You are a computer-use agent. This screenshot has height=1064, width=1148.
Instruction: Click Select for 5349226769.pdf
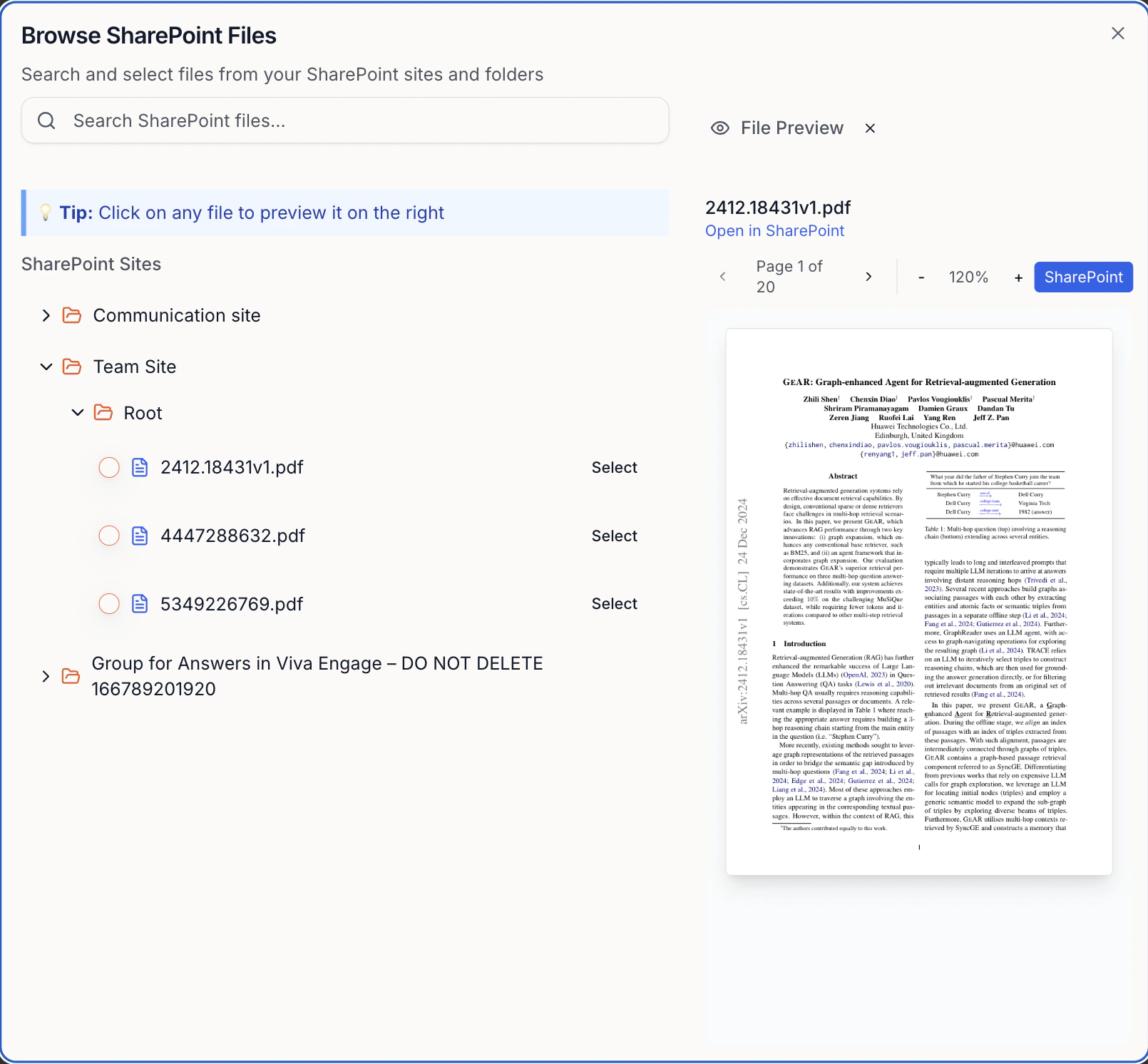[x=615, y=604]
